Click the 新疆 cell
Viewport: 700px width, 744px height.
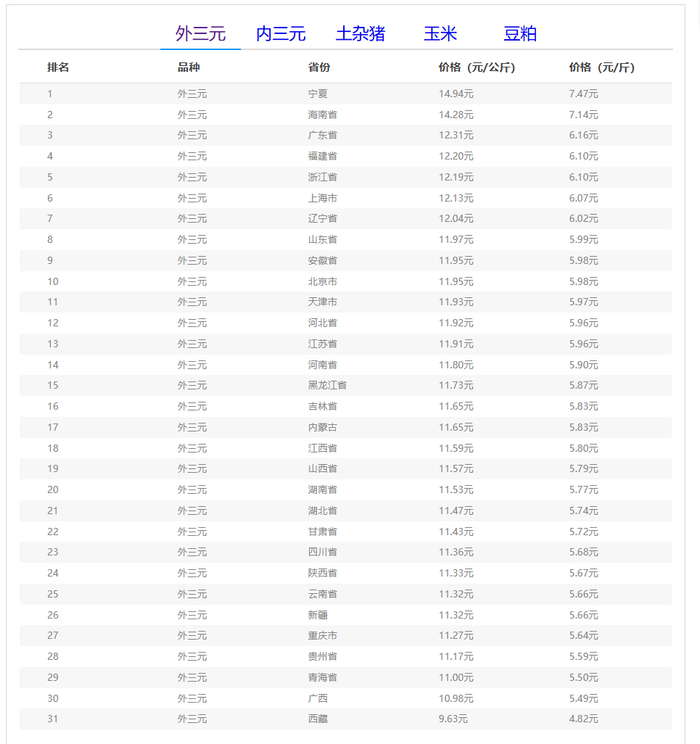(x=317, y=615)
